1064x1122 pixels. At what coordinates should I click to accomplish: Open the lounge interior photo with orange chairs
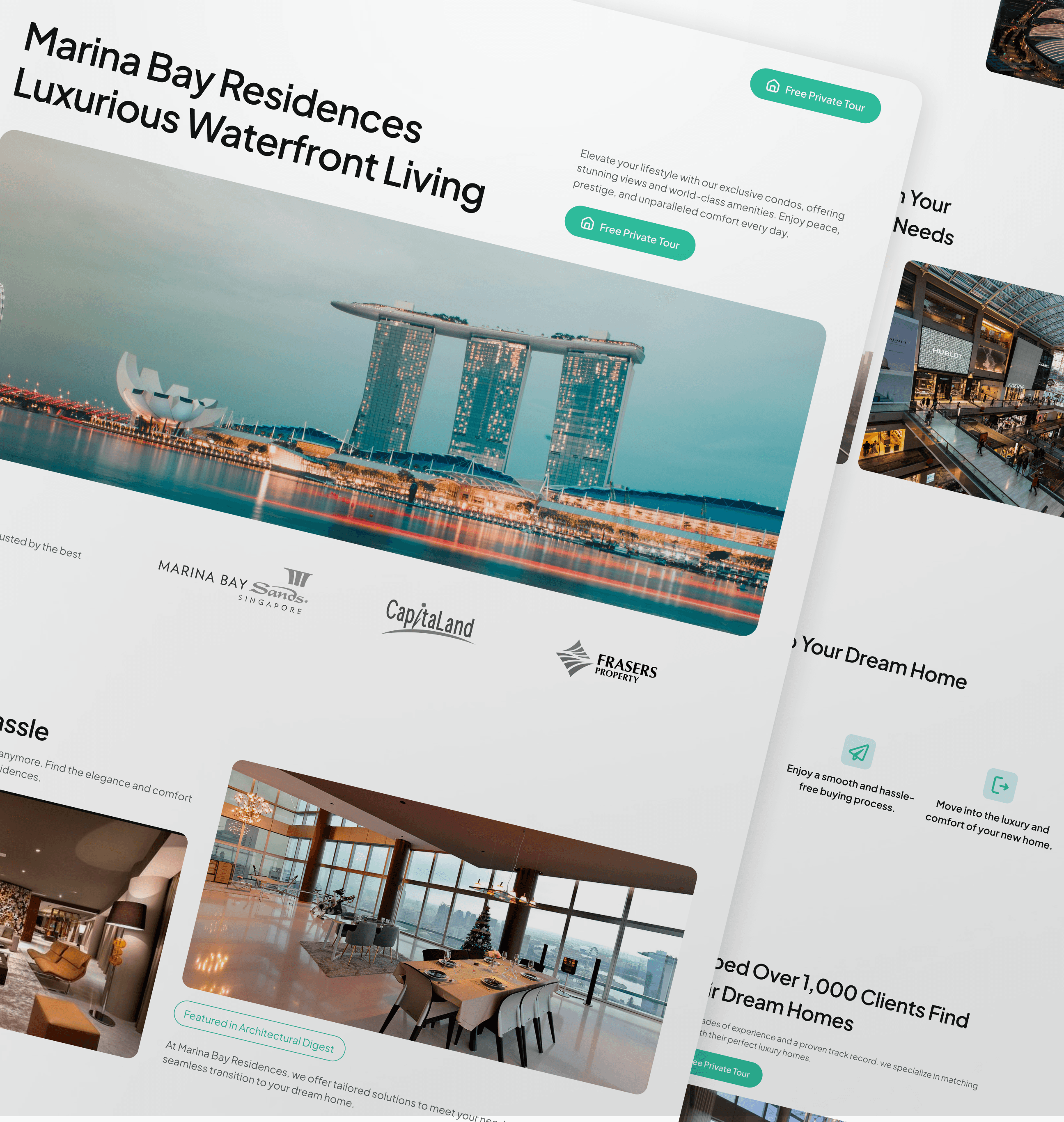[85, 924]
